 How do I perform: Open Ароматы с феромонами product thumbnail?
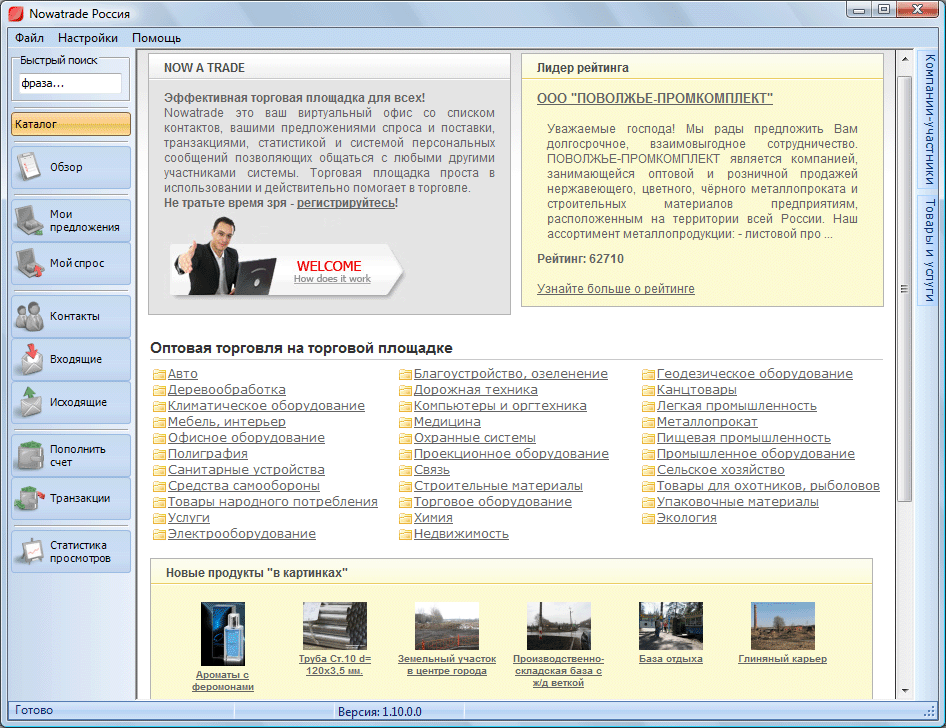(x=223, y=634)
